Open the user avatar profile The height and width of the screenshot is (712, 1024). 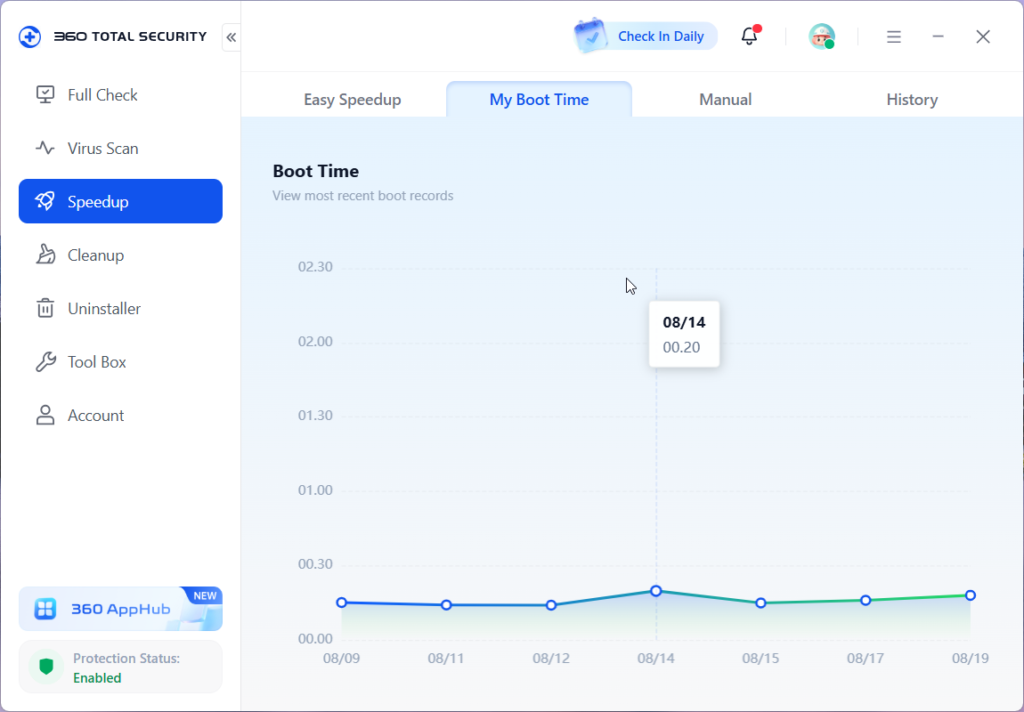click(x=822, y=37)
